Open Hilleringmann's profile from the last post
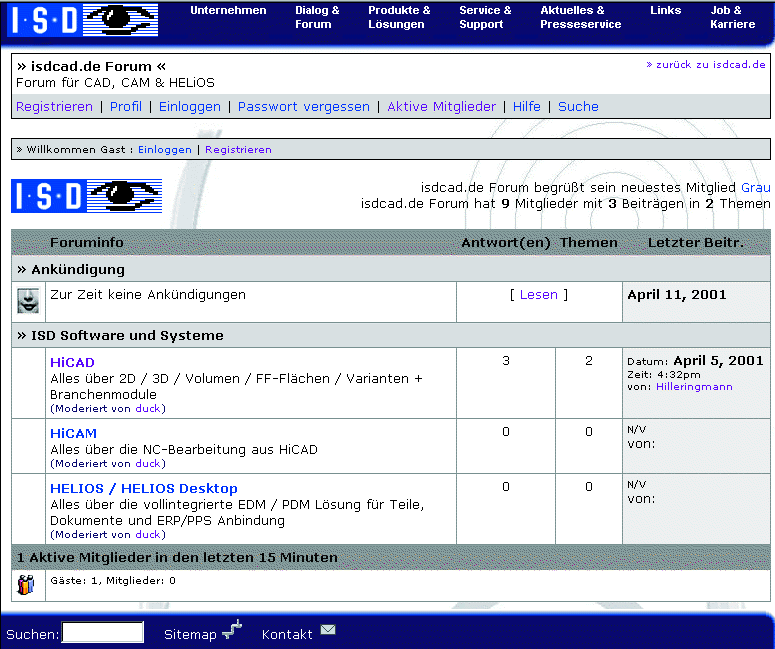 click(x=694, y=387)
